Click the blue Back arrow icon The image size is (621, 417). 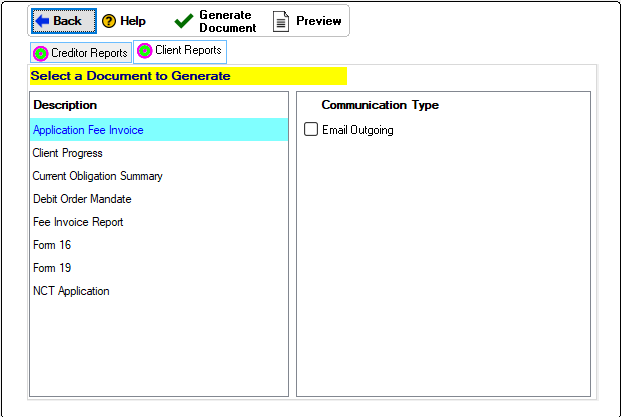[42, 21]
